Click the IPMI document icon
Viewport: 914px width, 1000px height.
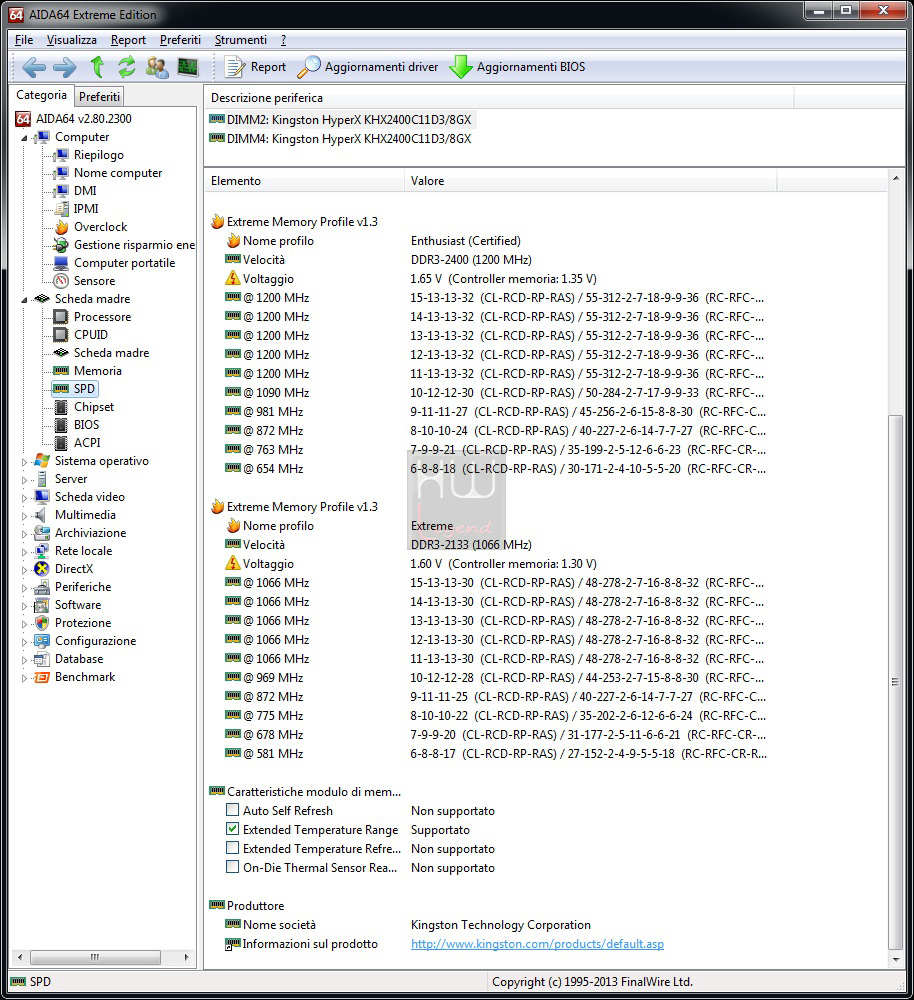[61, 209]
